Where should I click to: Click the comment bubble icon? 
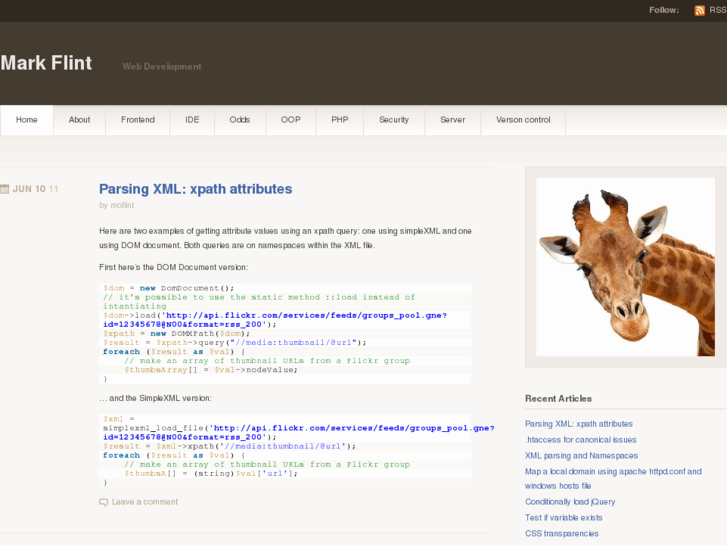(104, 502)
